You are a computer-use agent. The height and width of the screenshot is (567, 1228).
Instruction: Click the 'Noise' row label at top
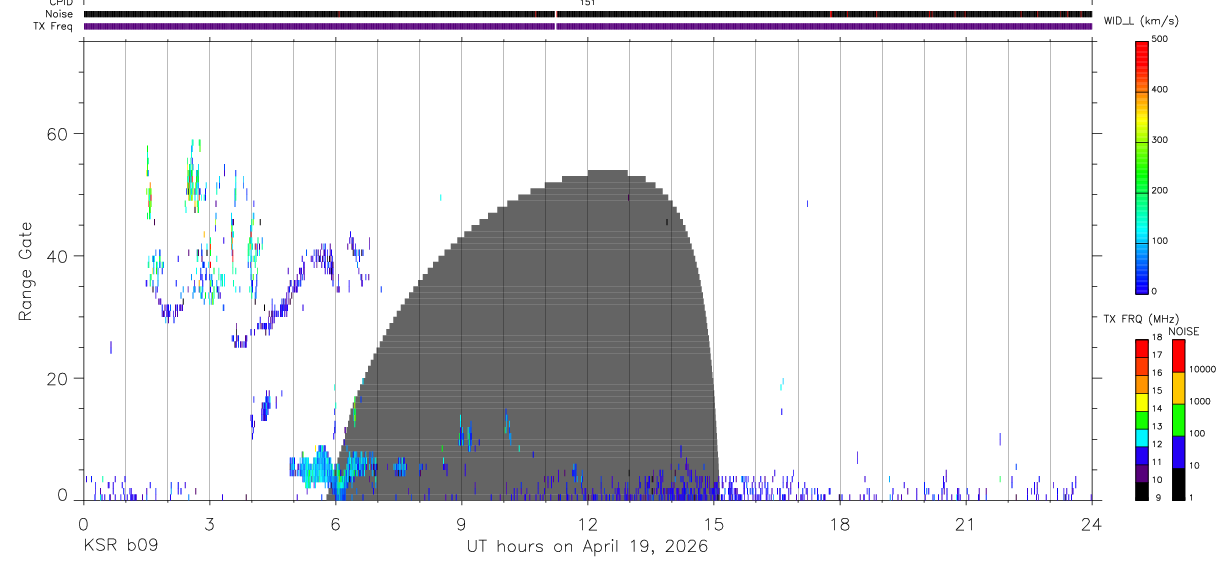pos(60,14)
